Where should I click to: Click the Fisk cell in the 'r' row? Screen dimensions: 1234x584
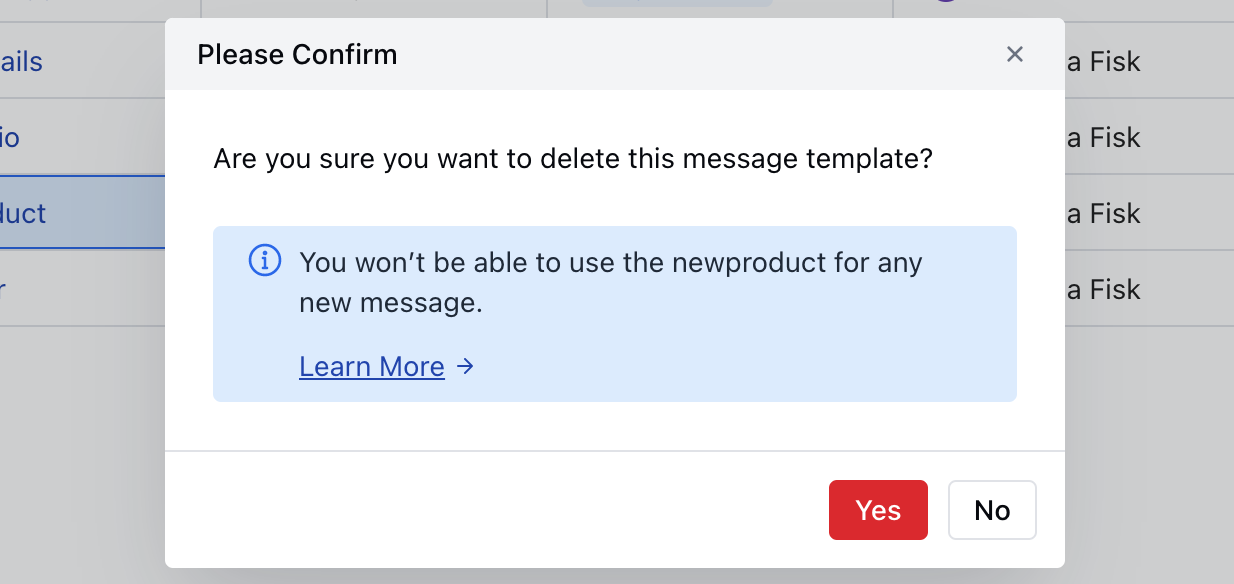(1104, 289)
